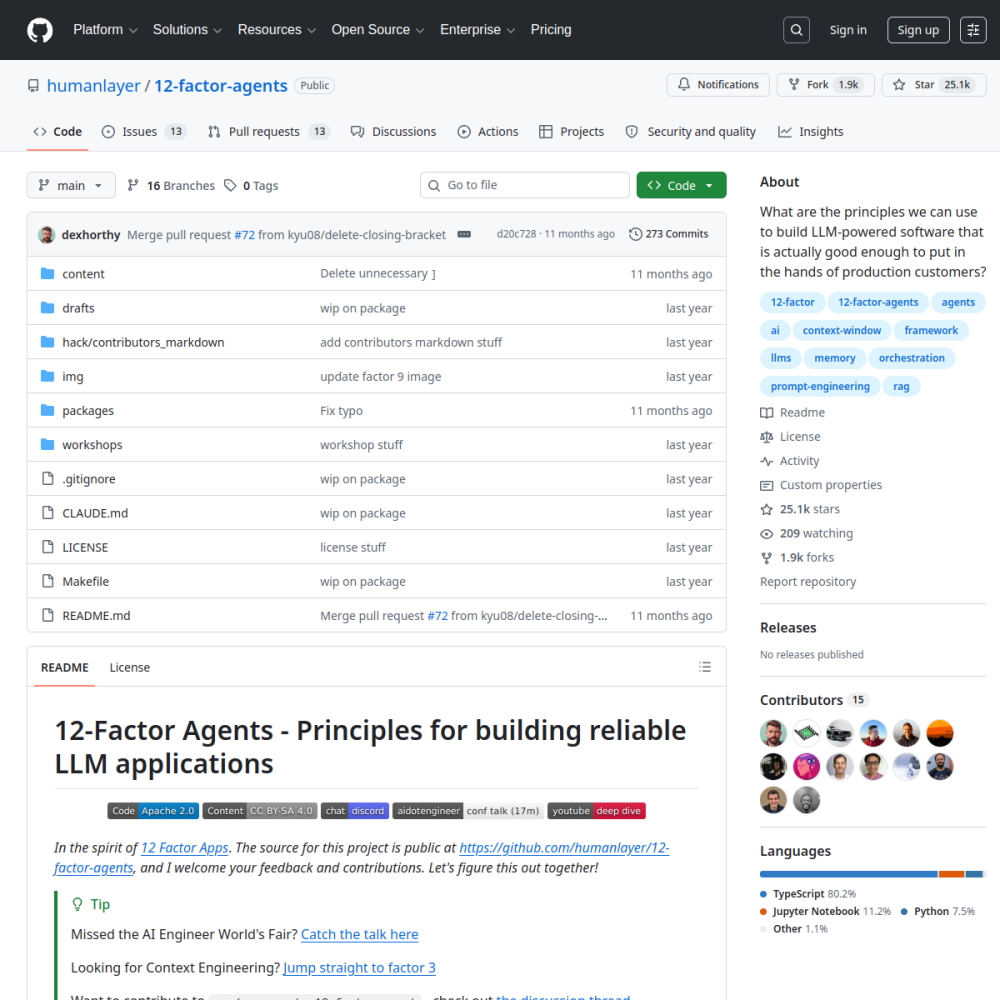Expand the Enterprise menu
Screen dimensions: 1000x1000
[x=477, y=30]
